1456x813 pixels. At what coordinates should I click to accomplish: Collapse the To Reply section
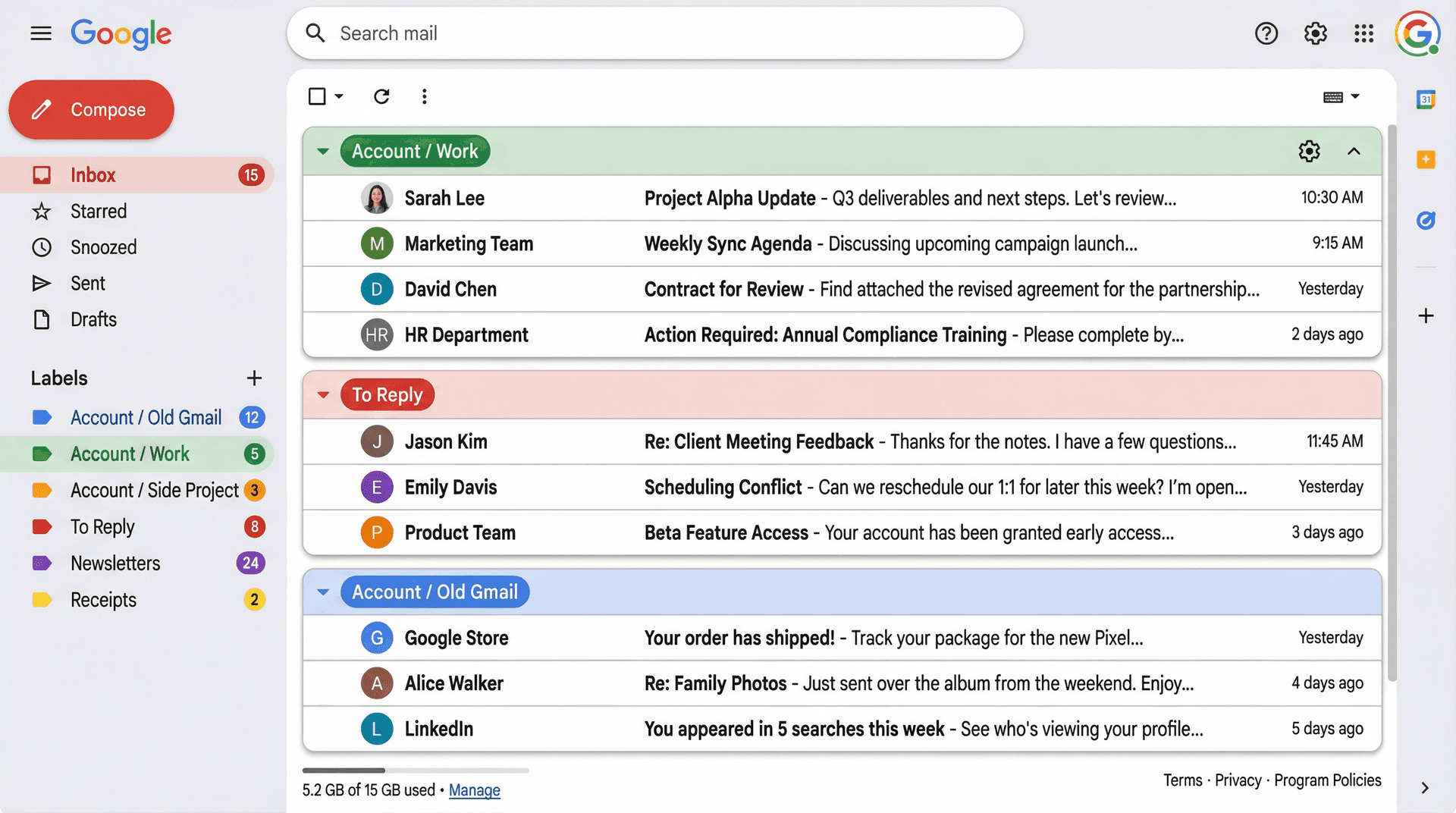click(322, 394)
